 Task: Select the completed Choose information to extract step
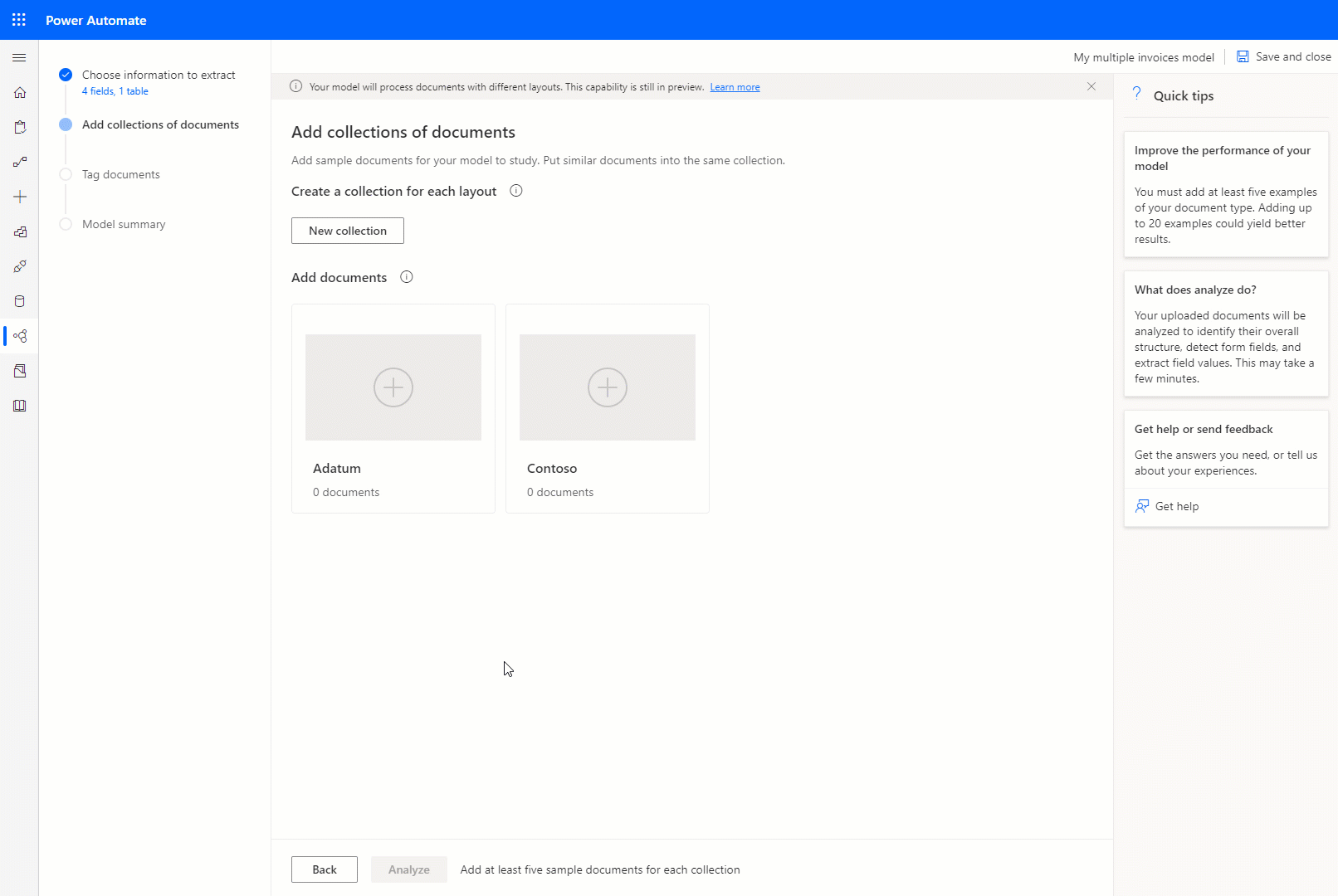pyautogui.click(x=158, y=75)
